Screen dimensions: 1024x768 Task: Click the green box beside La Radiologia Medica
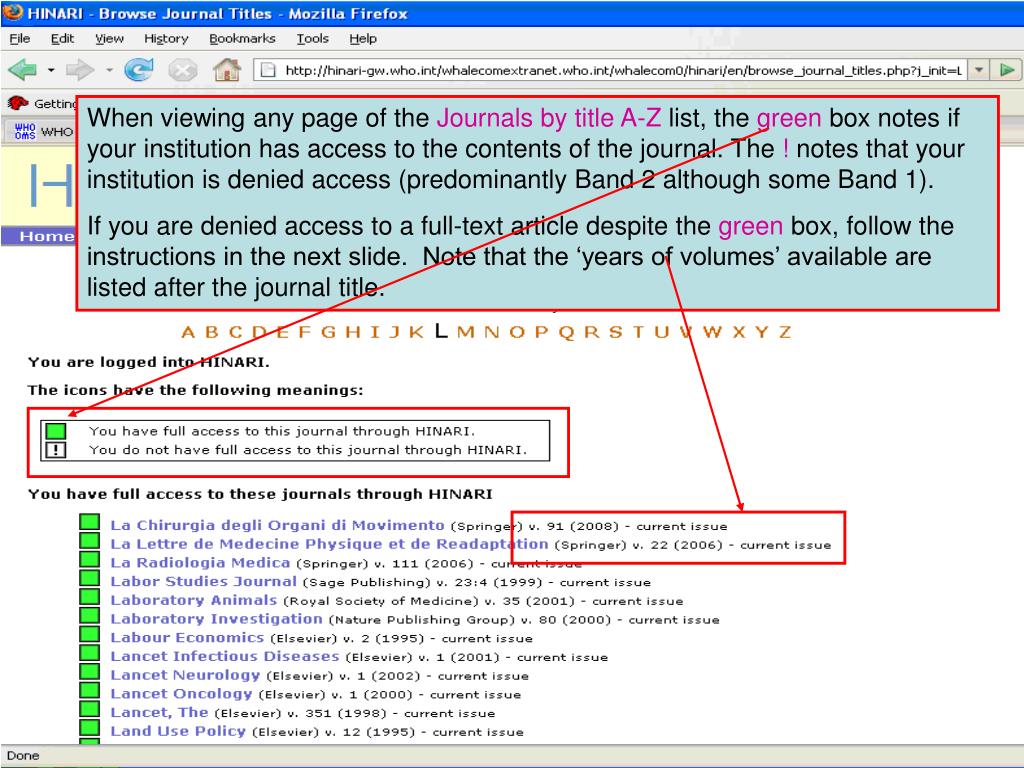point(89,560)
